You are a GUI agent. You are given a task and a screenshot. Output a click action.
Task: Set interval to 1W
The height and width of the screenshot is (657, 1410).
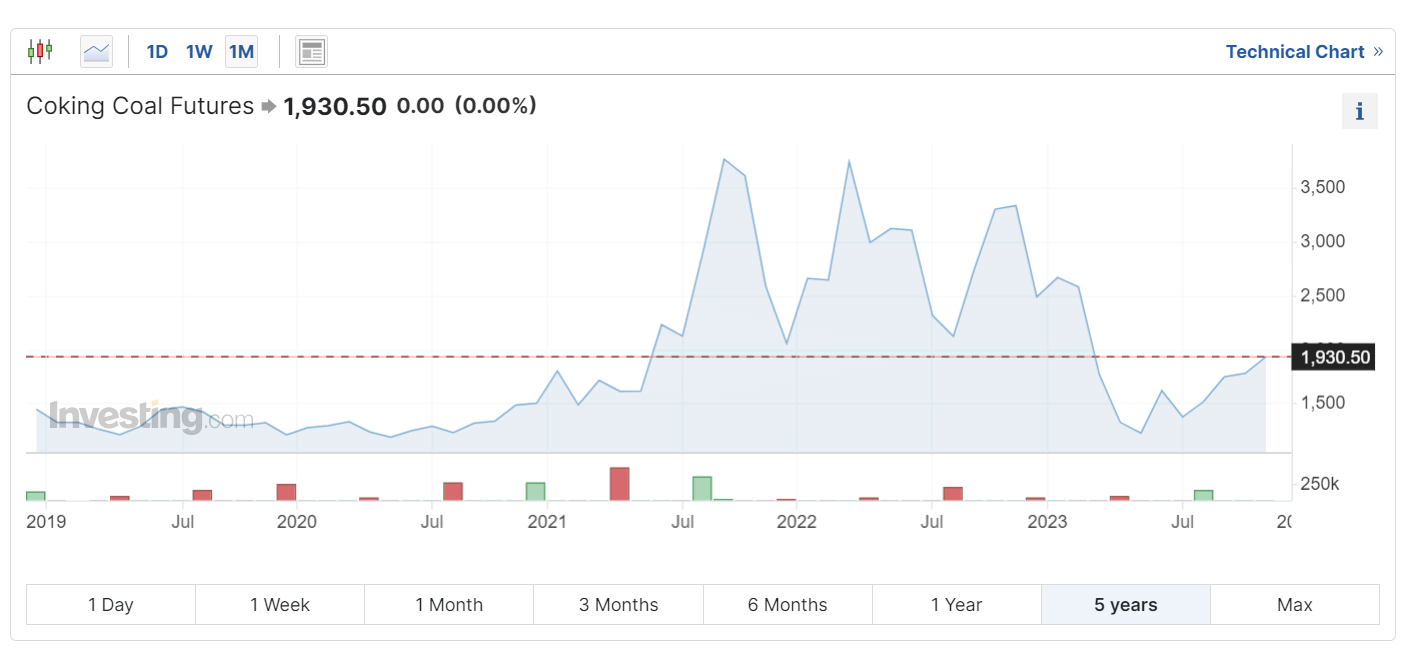[199, 51]
